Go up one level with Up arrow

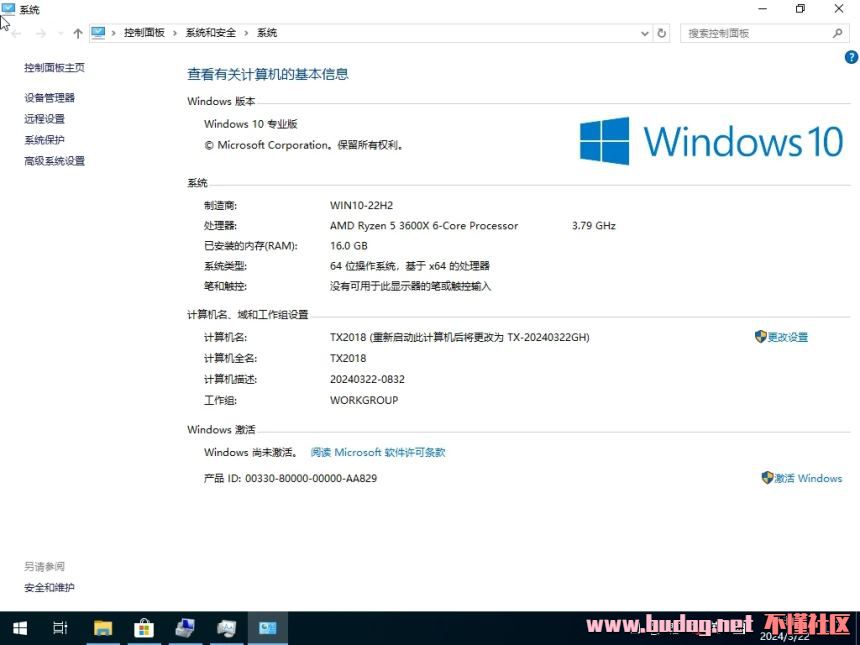[78, 33]
